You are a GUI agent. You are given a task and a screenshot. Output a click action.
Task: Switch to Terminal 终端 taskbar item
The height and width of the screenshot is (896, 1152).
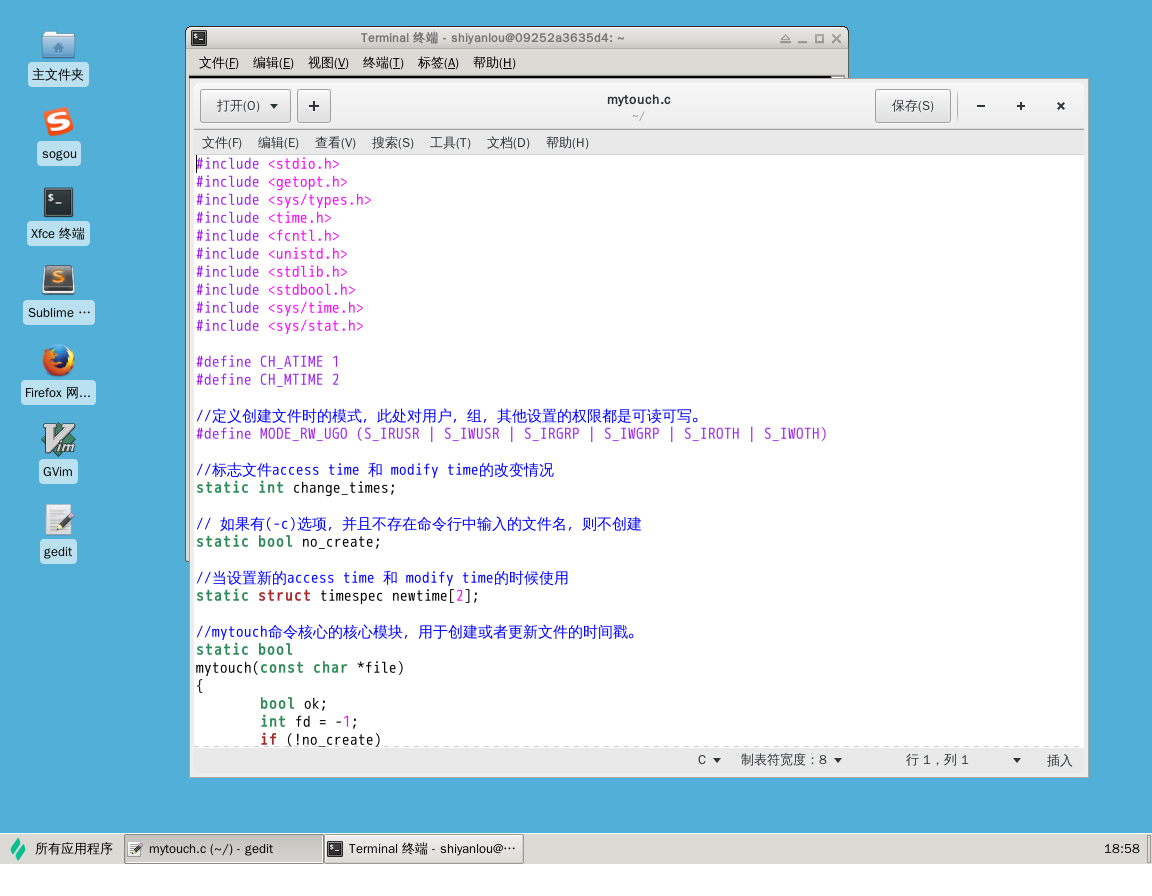(x=424, y=849)
